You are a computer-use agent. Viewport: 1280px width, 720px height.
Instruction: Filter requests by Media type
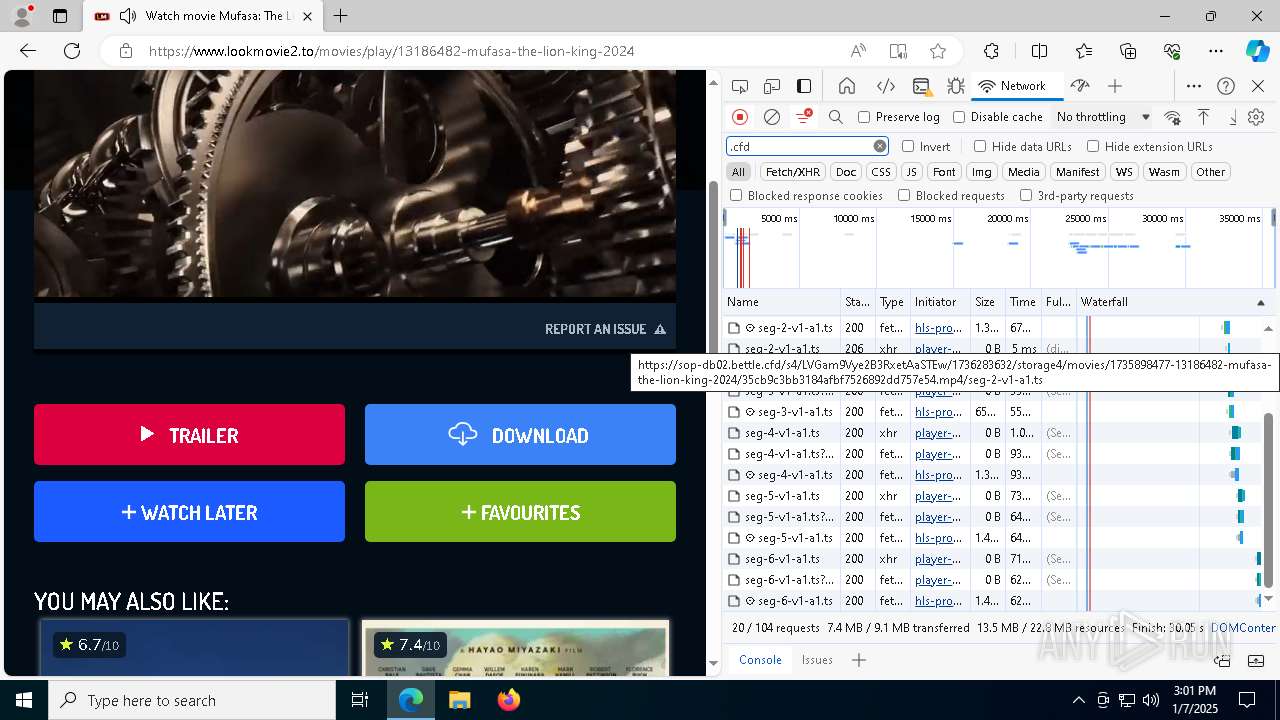tap(1023, 172)
